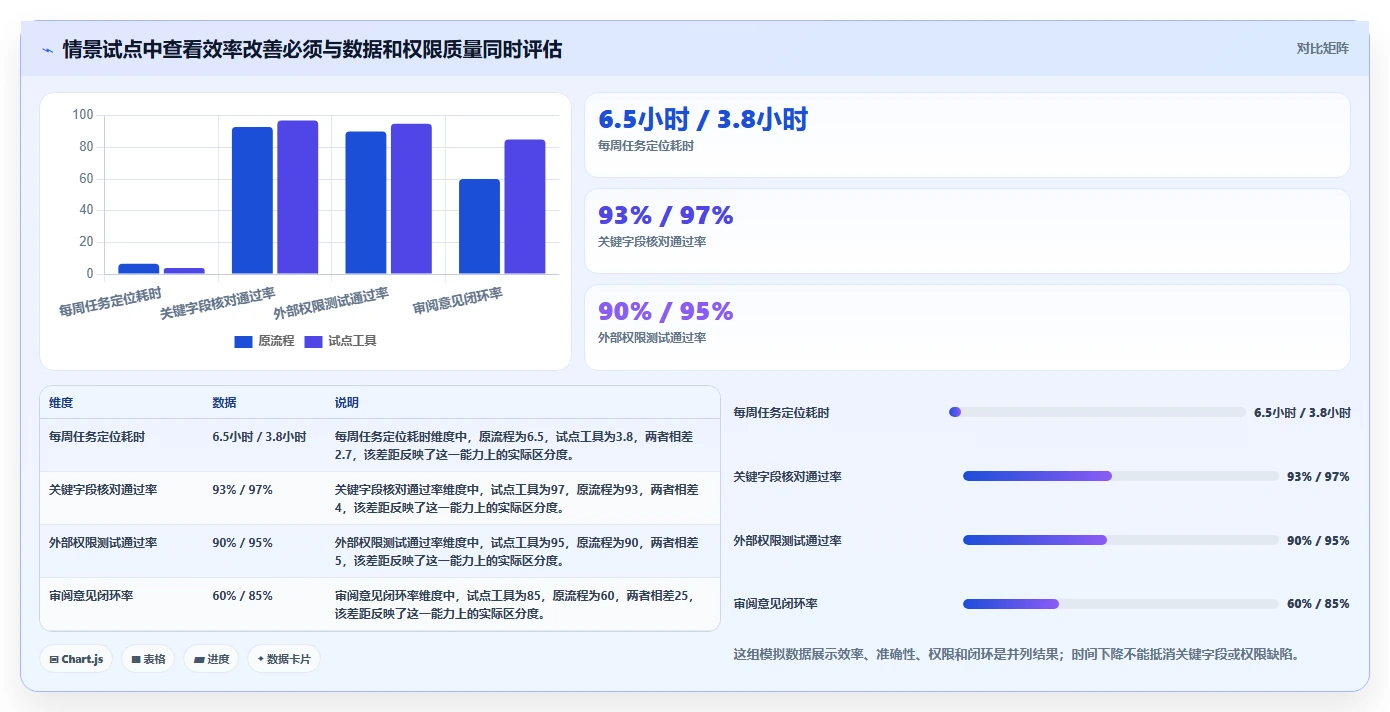The image size is (1390, 712).
Task: Click table value 60% / 85%
Action: [x=242, y=596]
